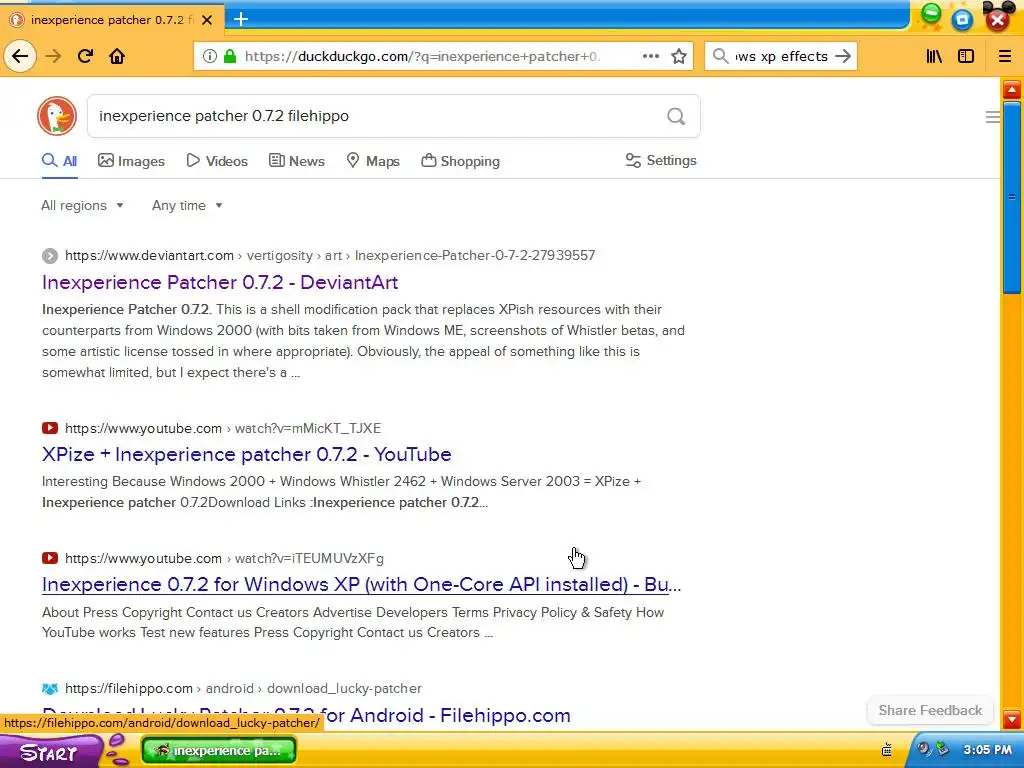1024x768 pixels.
Task: Click the green minimize window button
Action: (x=931, y=14)
